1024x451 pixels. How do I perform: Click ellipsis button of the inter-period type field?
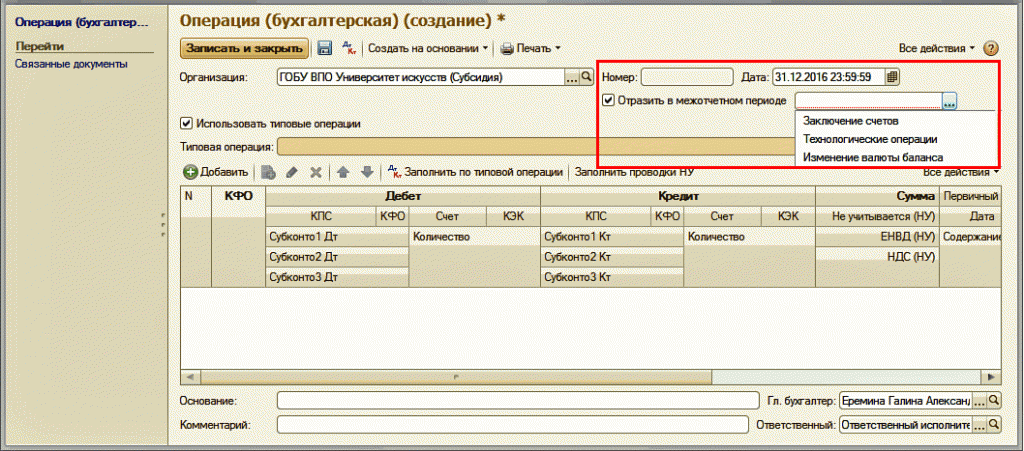coord(950,101)
